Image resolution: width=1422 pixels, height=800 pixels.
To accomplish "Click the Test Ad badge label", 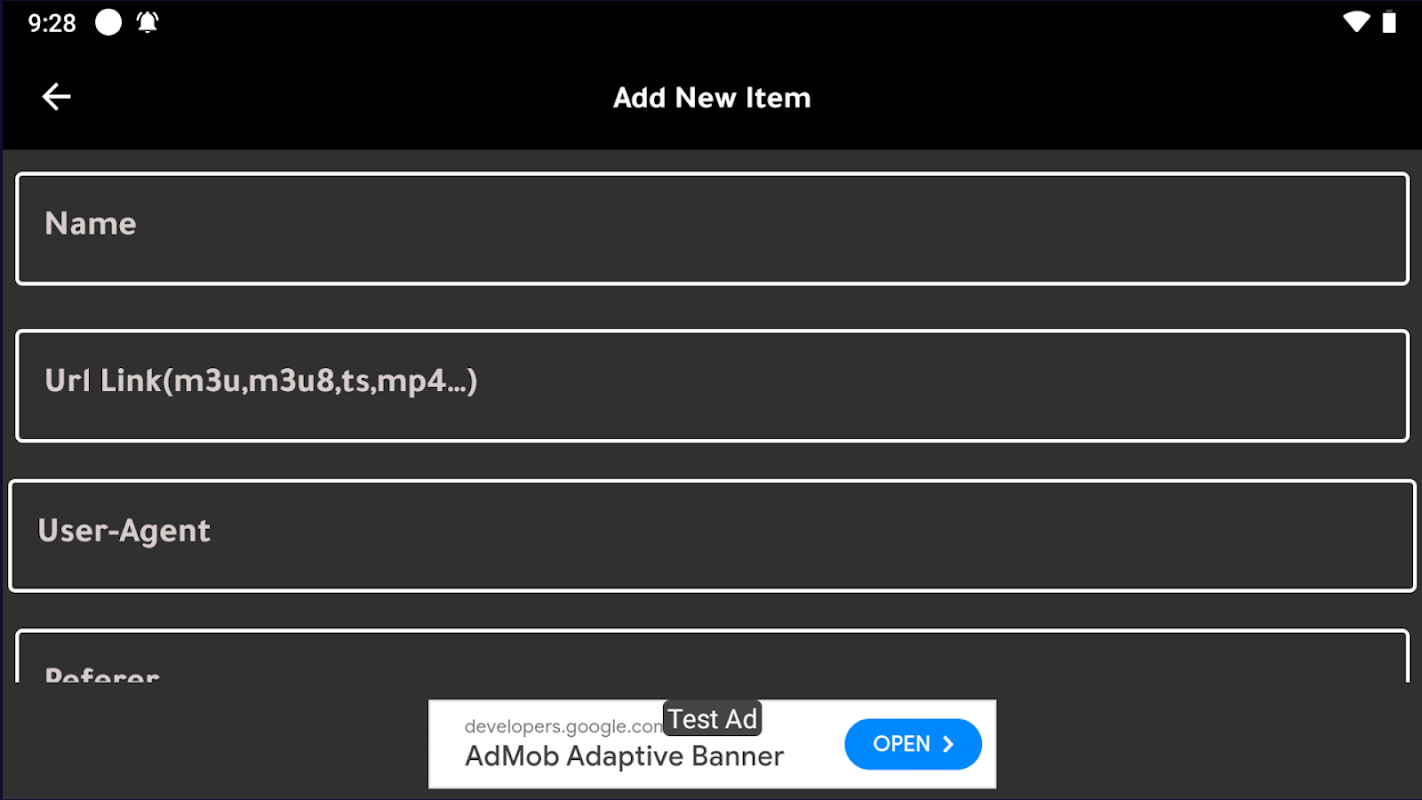I will pos(712,719).
